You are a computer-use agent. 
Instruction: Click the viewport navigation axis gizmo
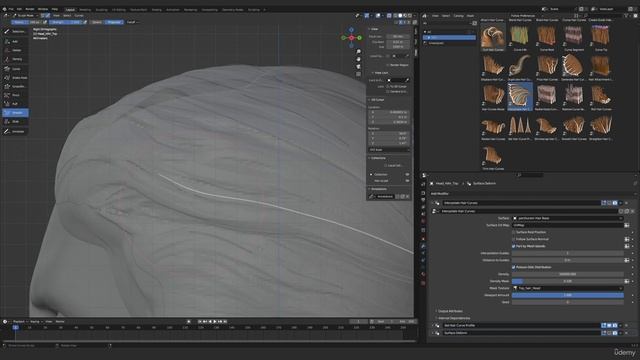click(351, 38)
